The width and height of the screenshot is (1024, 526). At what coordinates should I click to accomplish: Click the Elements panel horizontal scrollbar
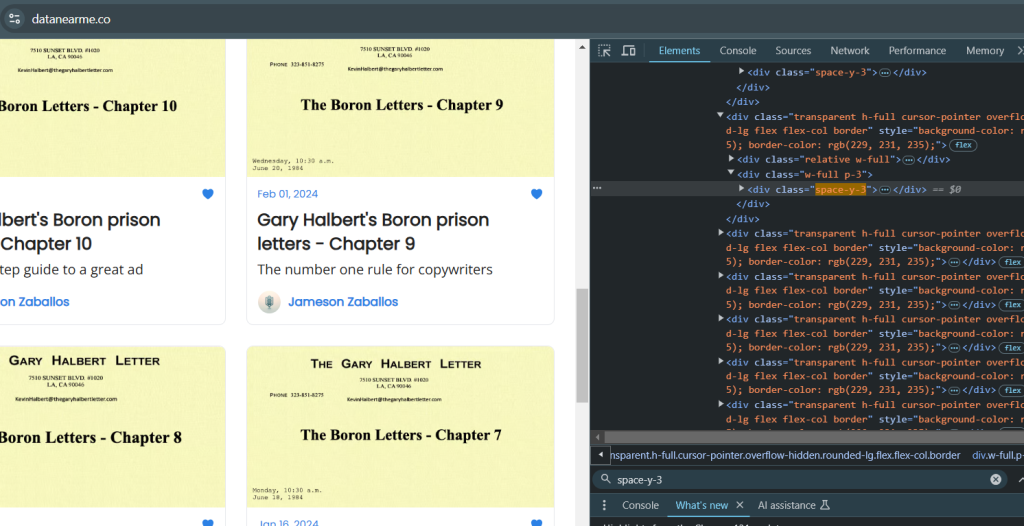[800, 437]
